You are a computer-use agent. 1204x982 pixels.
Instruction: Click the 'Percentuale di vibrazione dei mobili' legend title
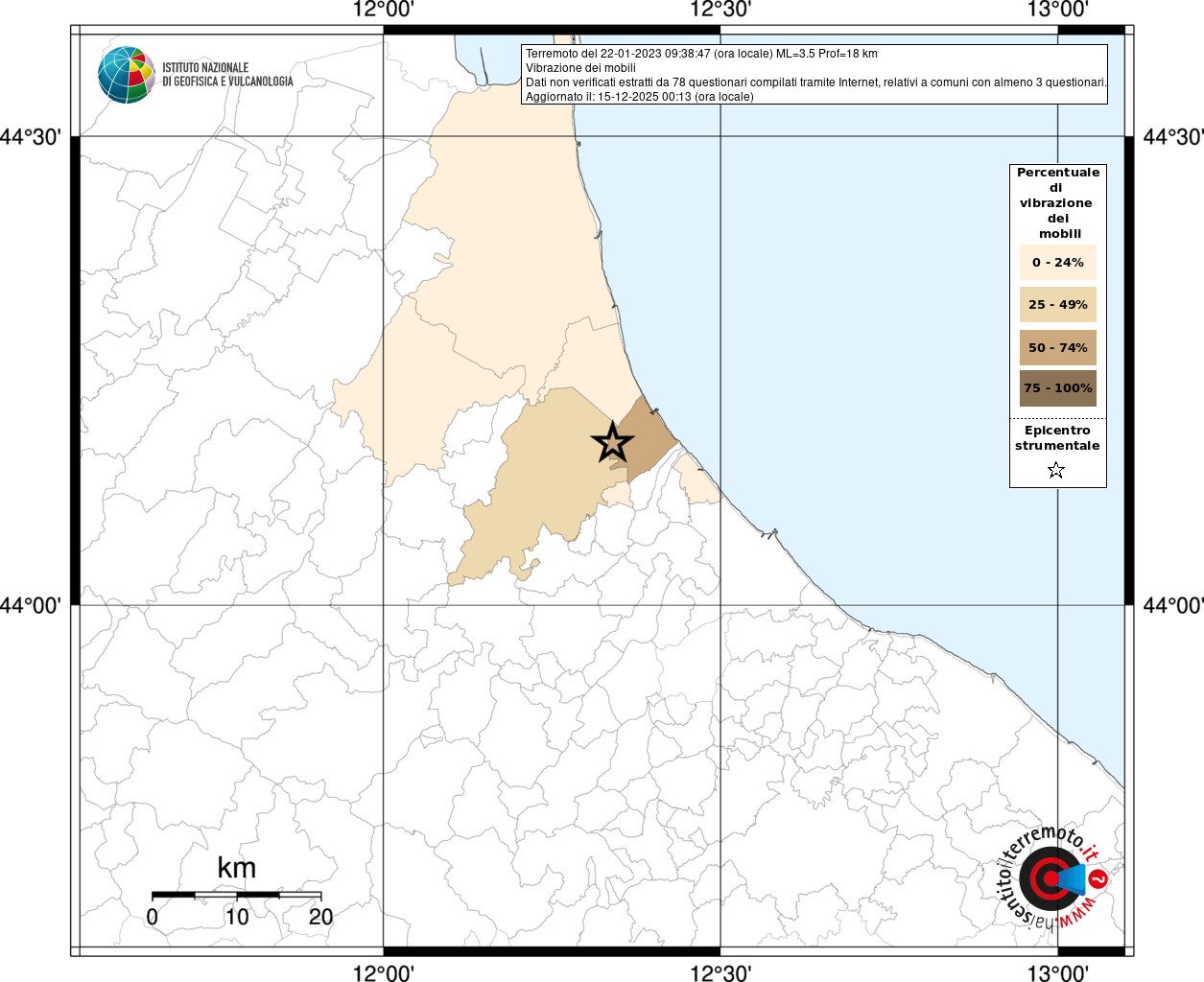(1057, 202)
